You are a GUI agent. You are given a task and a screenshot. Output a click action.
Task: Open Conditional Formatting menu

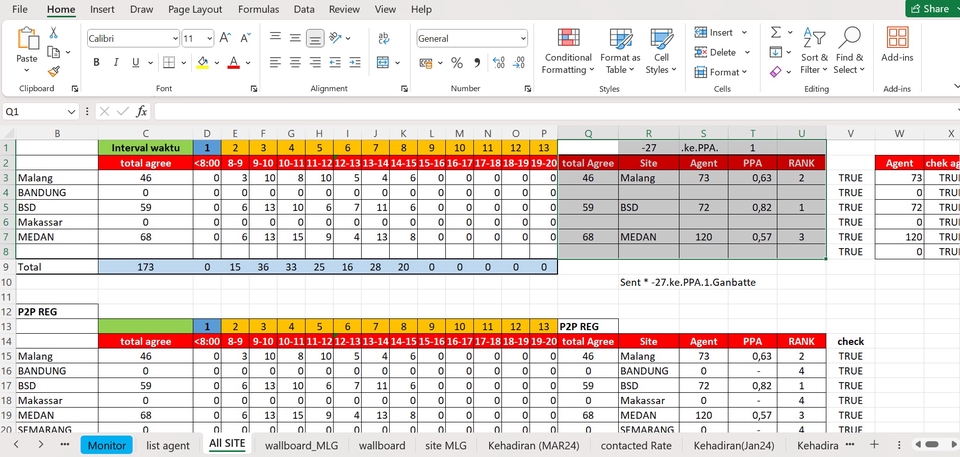[568, 51]
